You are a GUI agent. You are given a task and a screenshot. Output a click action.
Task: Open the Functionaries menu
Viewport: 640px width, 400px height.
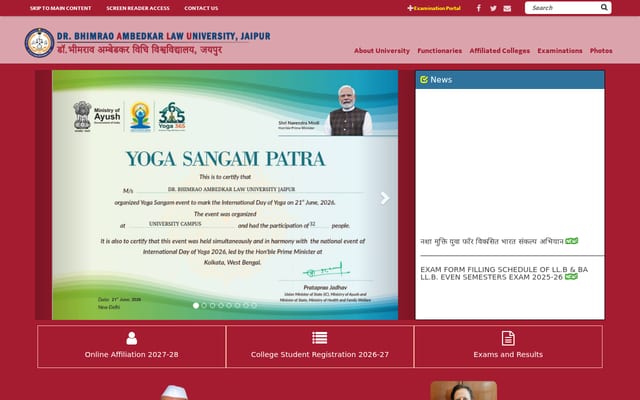440,51
